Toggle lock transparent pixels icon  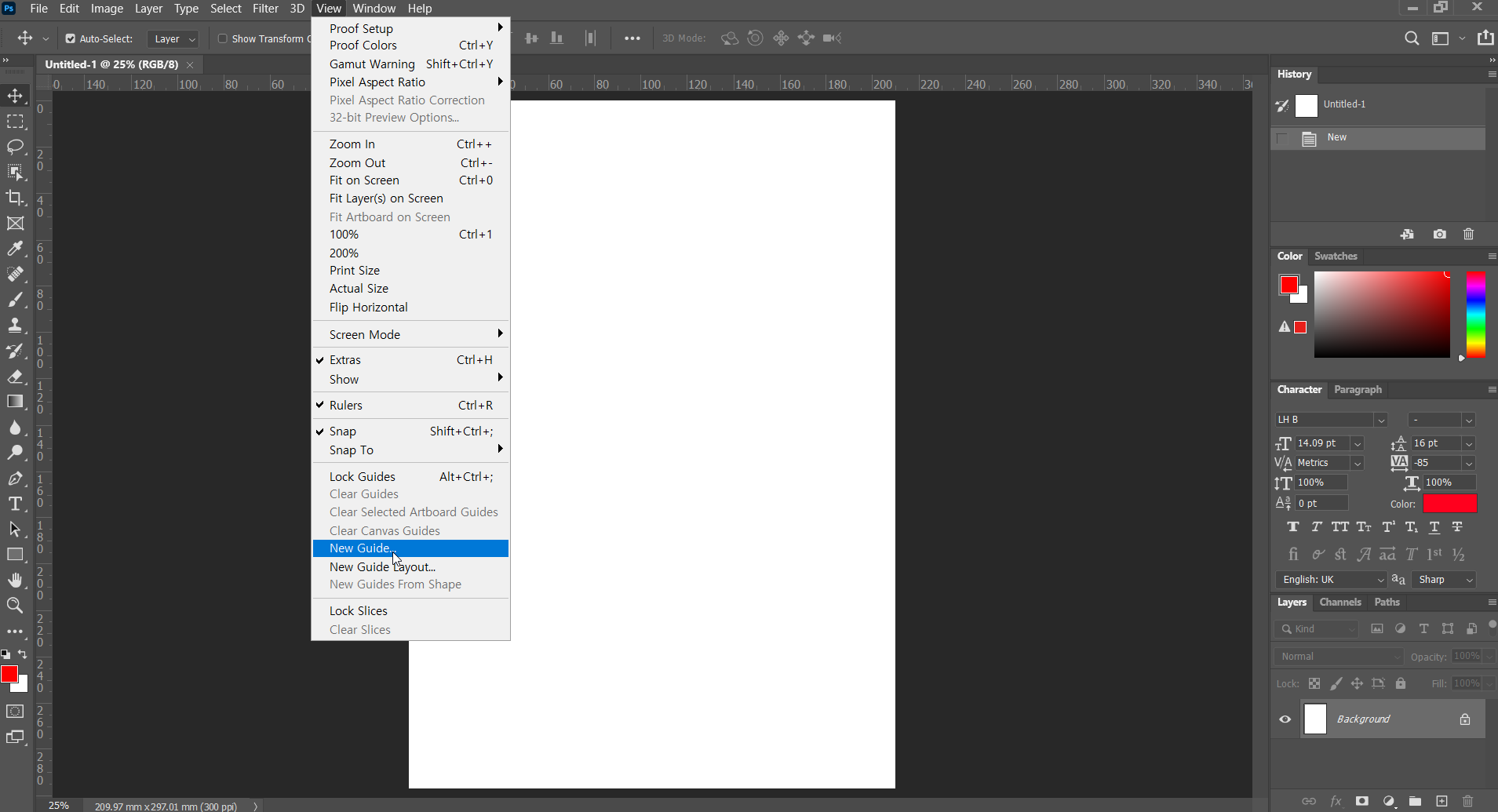[x=1314, y=683]
